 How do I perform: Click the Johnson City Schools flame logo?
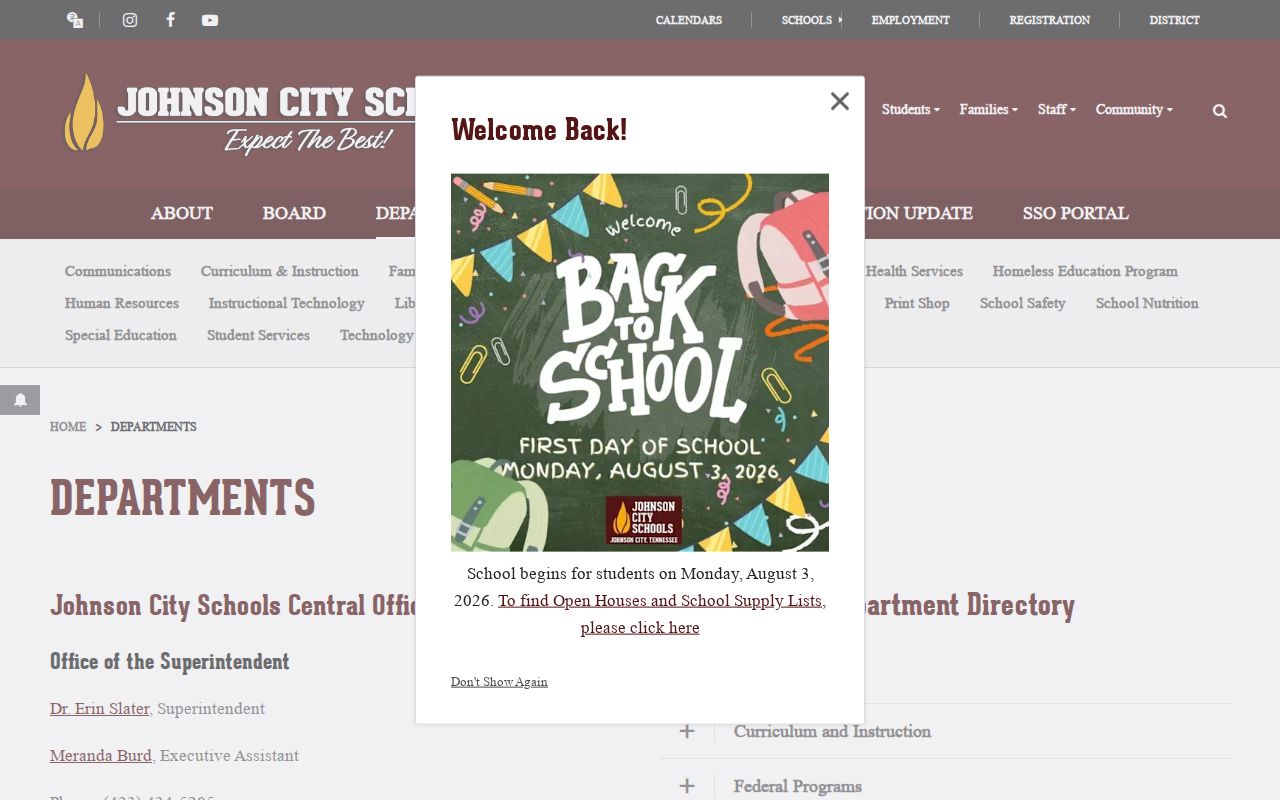[x=84, y=113]
